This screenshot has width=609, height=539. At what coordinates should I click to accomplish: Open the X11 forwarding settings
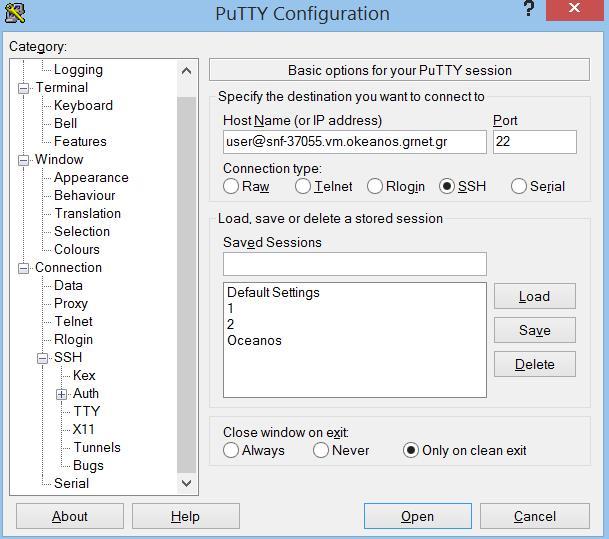(84, 429)
